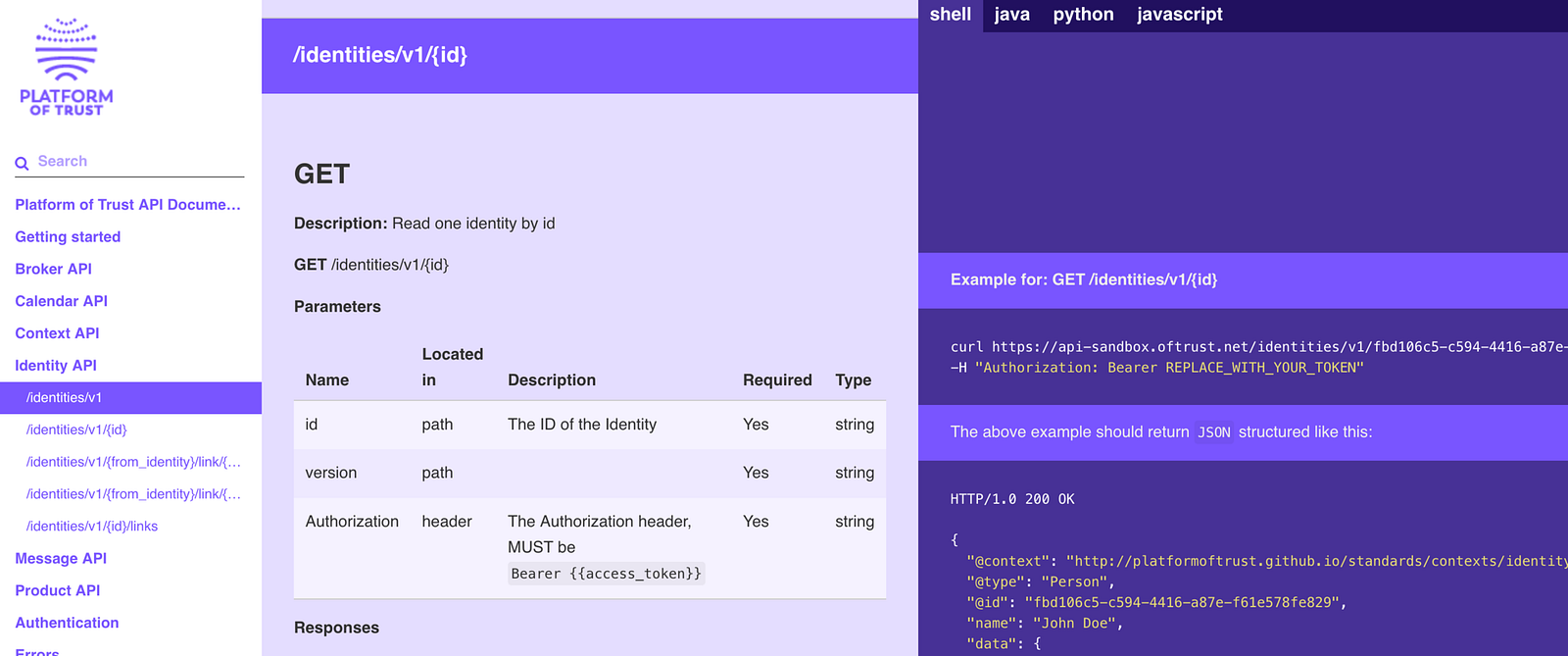1568x656 pixels.
Task: Open Platform of Trust API Documentation link
Action: (x=127, y=205)
